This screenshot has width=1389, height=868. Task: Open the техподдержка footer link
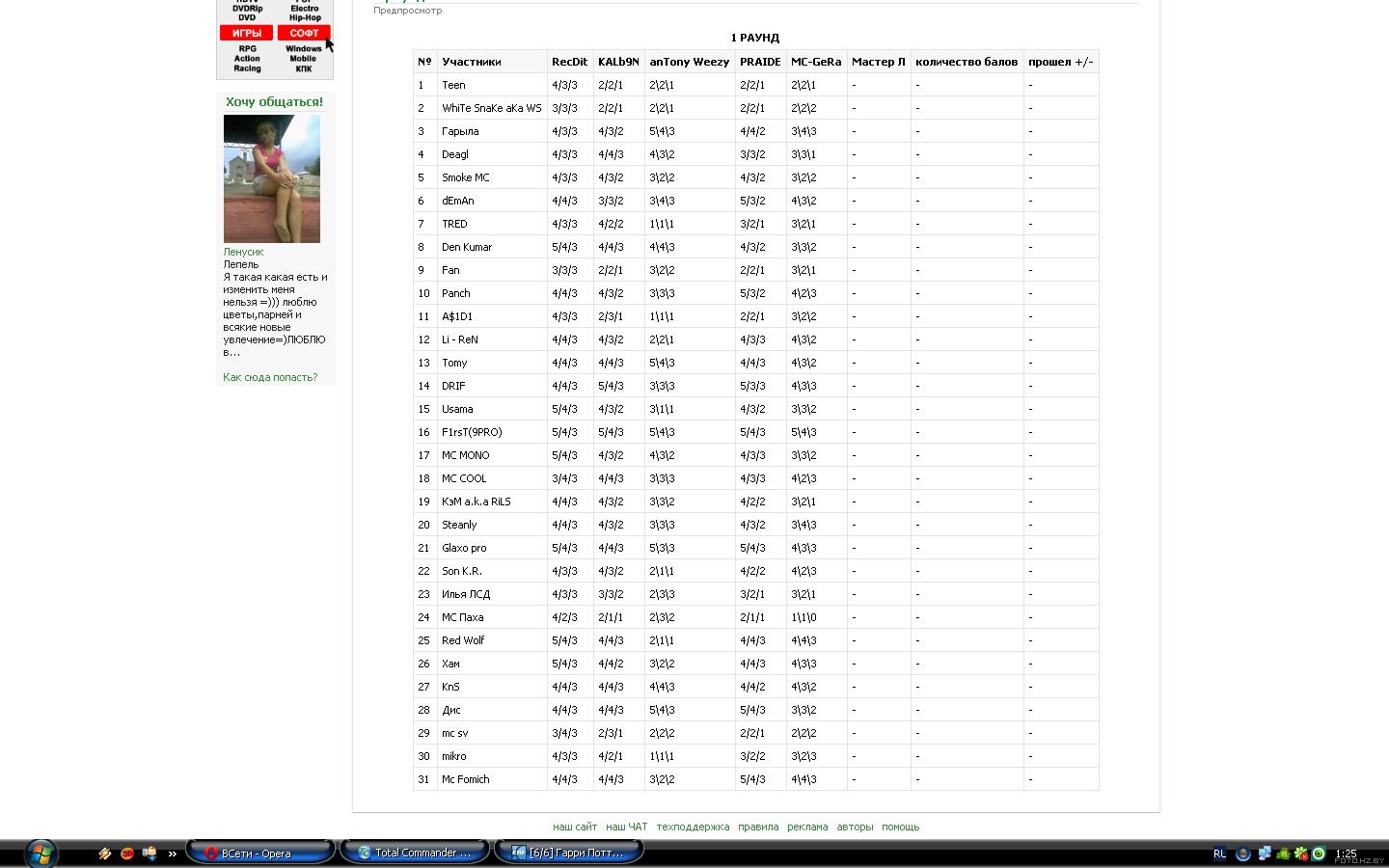click(693, 827)
